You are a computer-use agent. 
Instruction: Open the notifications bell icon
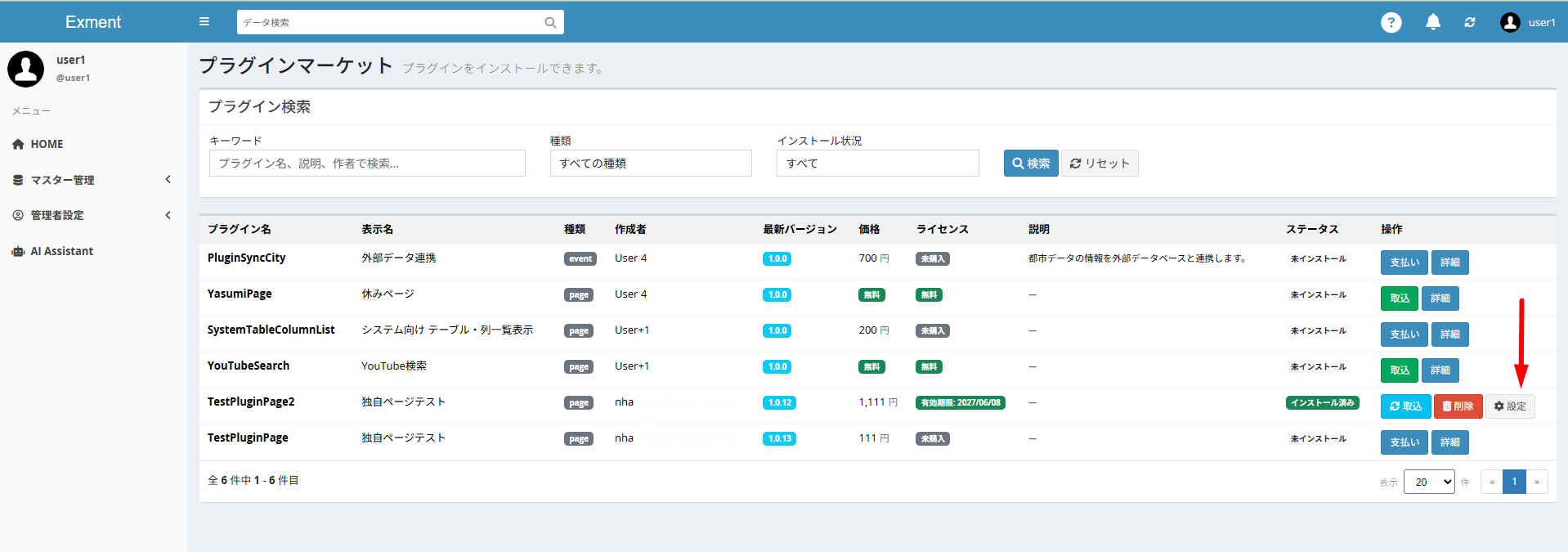[x=1432, y=22]
